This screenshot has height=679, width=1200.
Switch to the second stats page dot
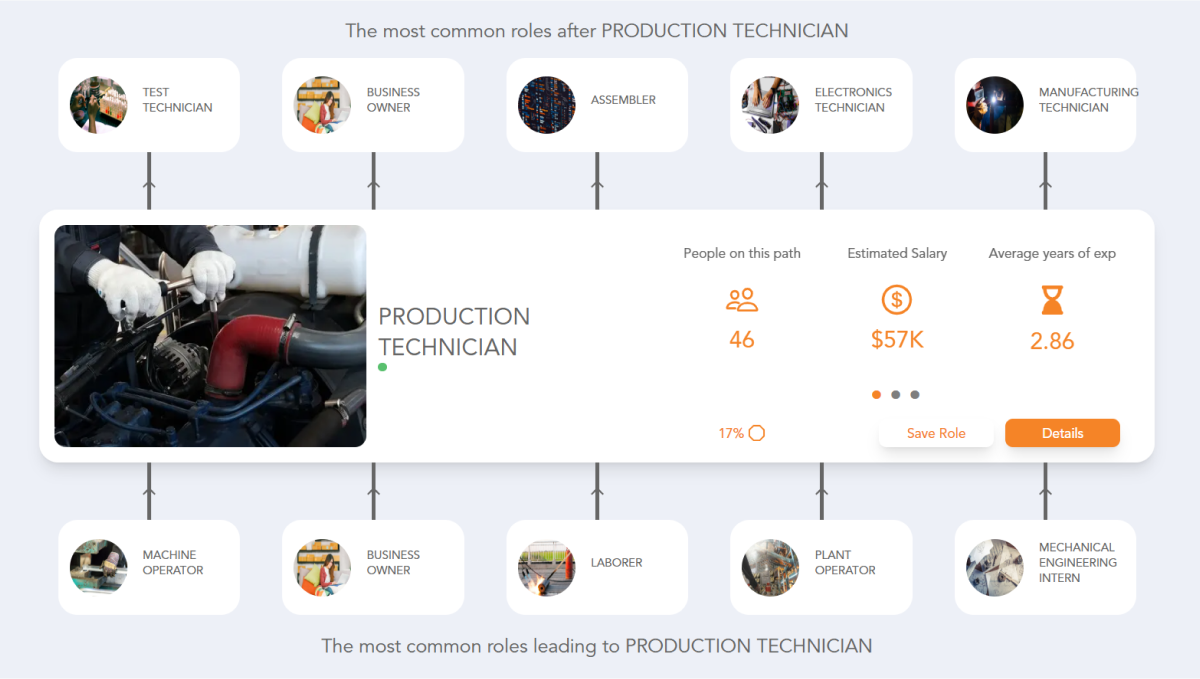896,394
